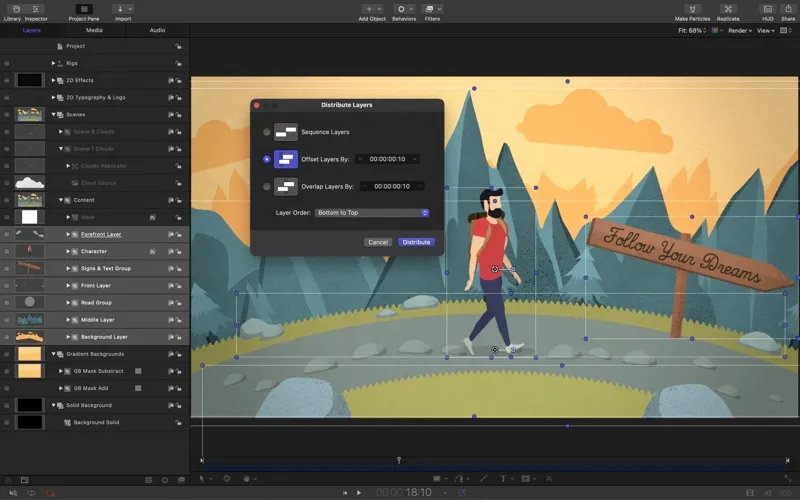Click the Replicate icon
The image size is (800, 500).
coord(728,9)
